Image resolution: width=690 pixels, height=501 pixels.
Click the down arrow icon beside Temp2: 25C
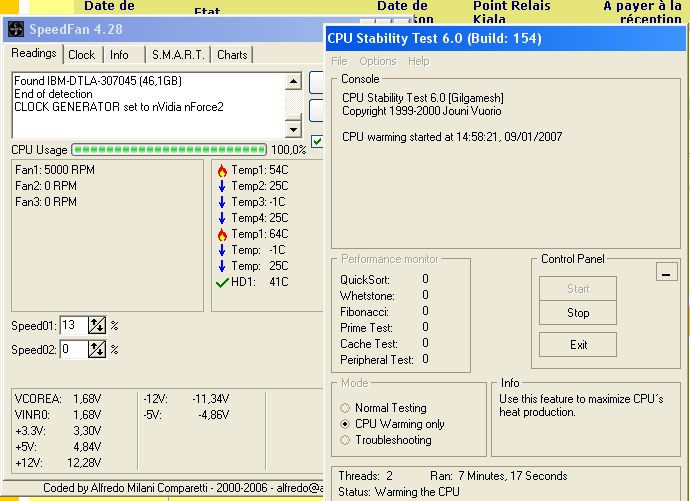point(222,186)
